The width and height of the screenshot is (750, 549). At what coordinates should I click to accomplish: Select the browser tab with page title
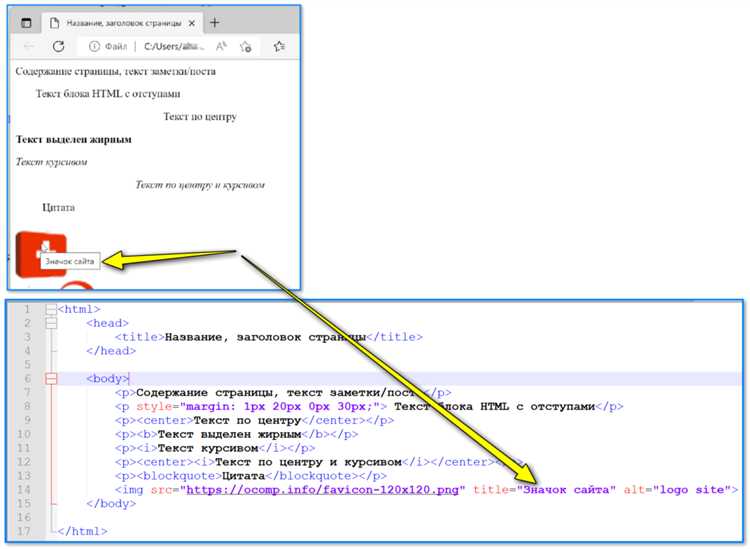click(x=122, y=23)
